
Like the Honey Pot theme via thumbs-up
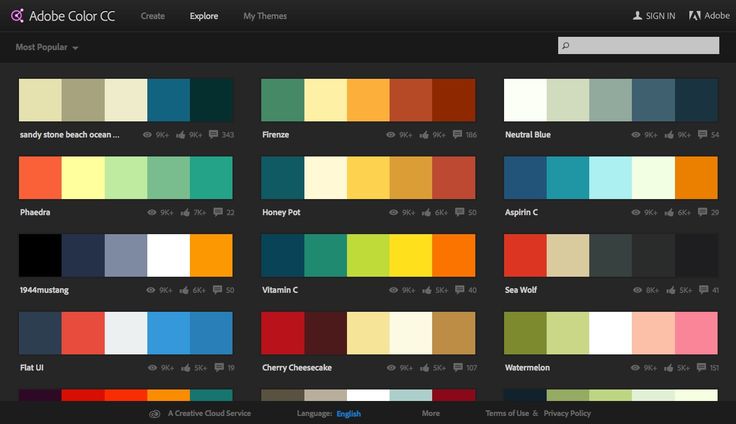[x=426, y=212]
